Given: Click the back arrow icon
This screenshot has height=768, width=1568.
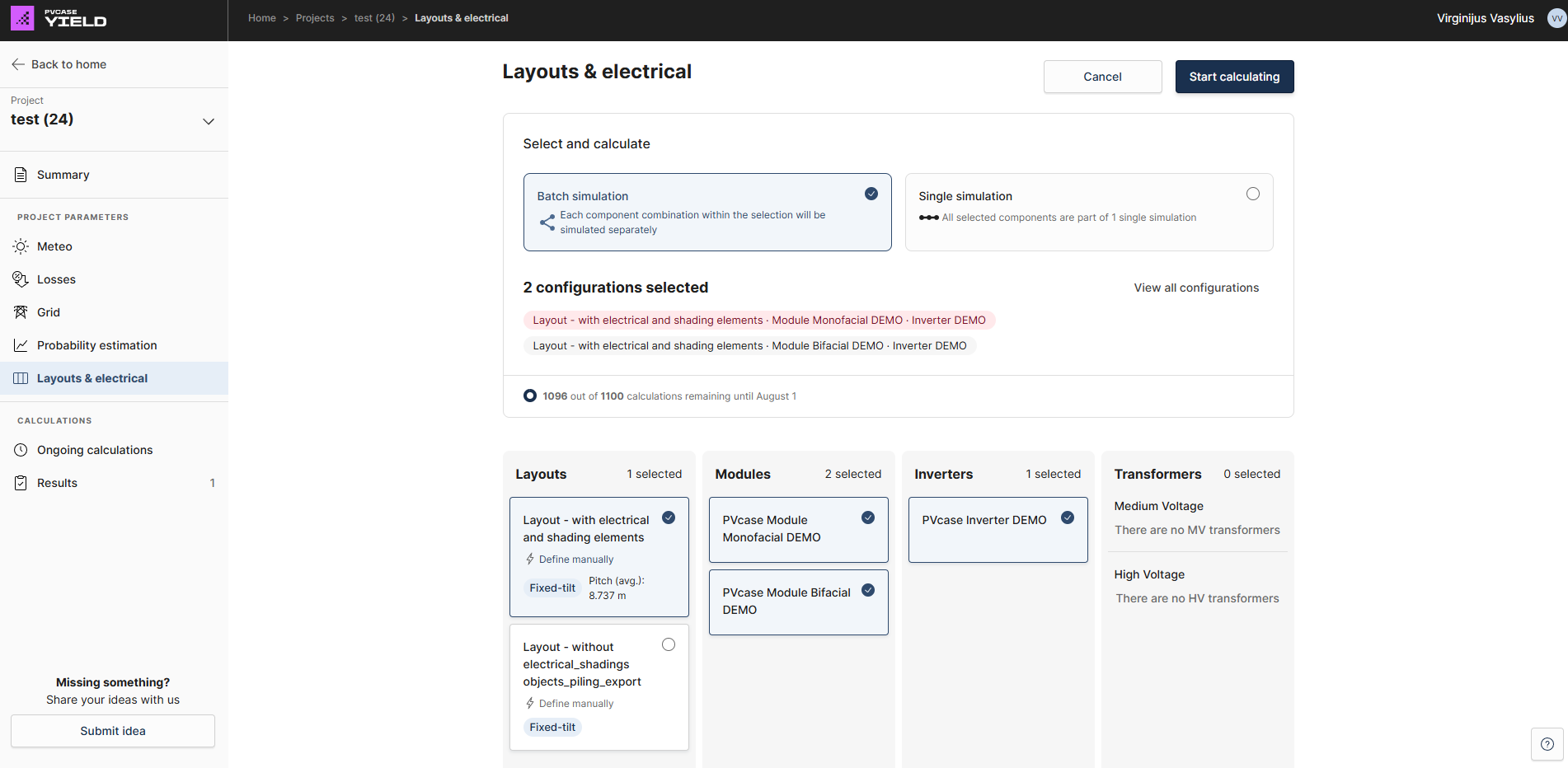Looking at the screenshot, I should (18, 64).
